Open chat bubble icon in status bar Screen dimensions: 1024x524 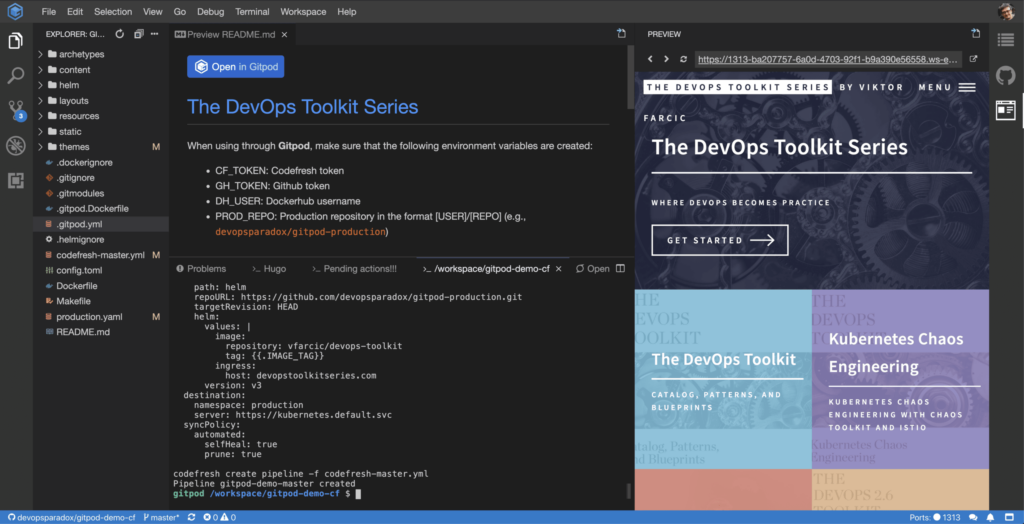point(973,517)
